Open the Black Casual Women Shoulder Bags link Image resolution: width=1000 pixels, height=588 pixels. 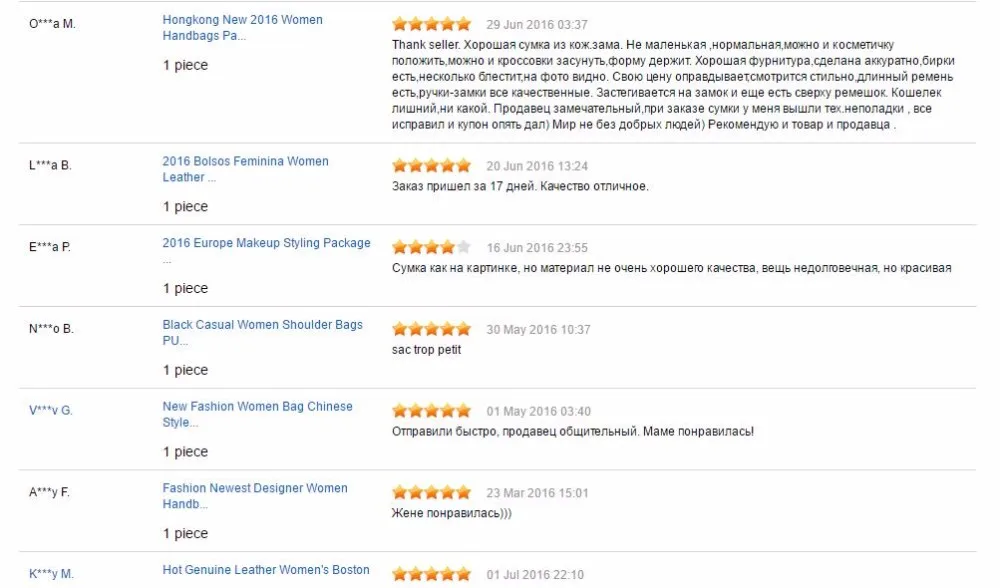262,332
